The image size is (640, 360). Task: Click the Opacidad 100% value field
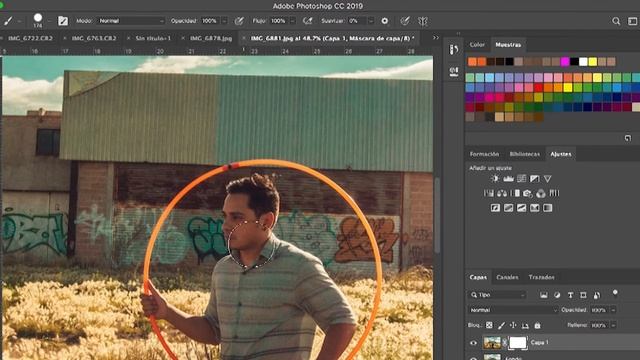[x=210, y=21]
